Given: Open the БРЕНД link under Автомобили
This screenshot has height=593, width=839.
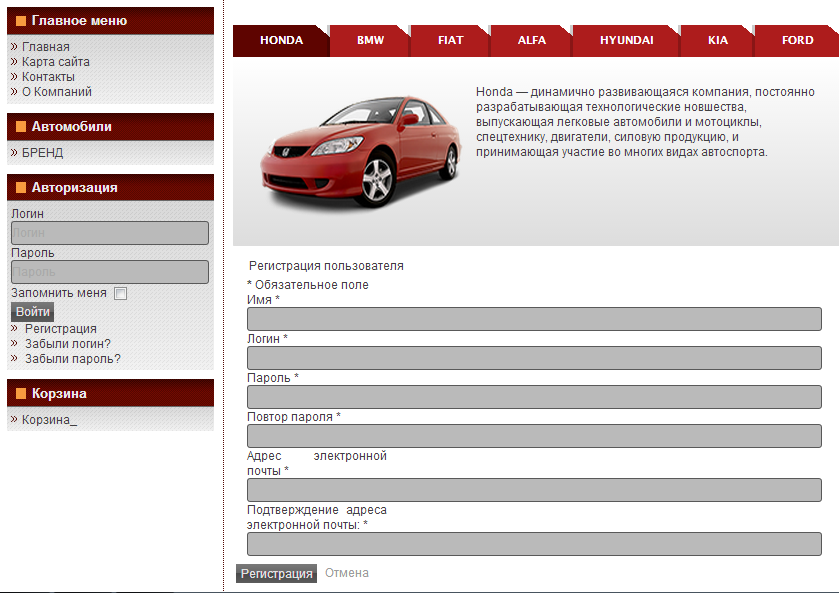Looking at the screenshot, I should coord(42,153).
